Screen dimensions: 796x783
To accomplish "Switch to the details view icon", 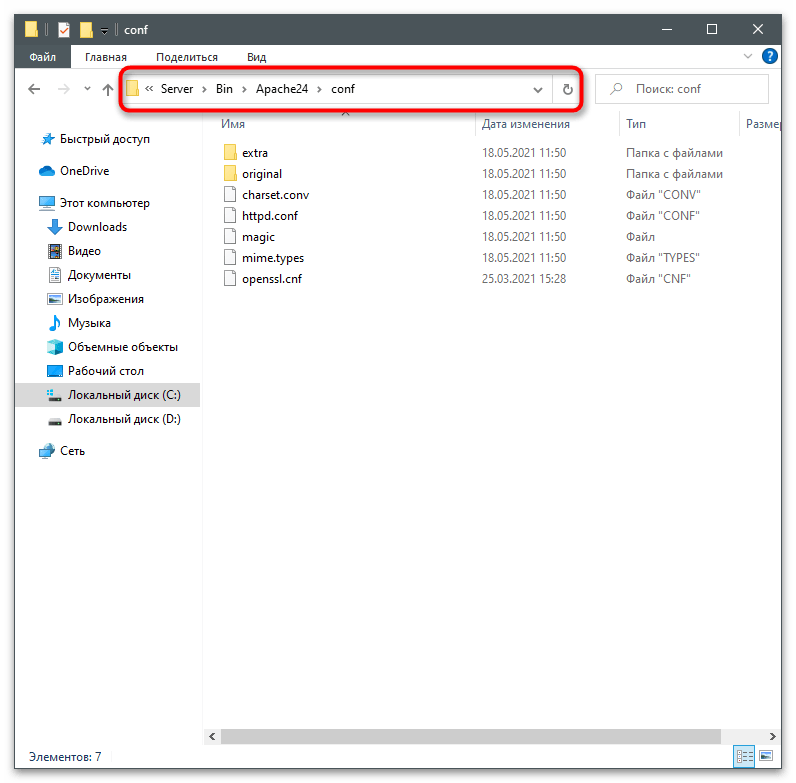I will tap(744, 757).
